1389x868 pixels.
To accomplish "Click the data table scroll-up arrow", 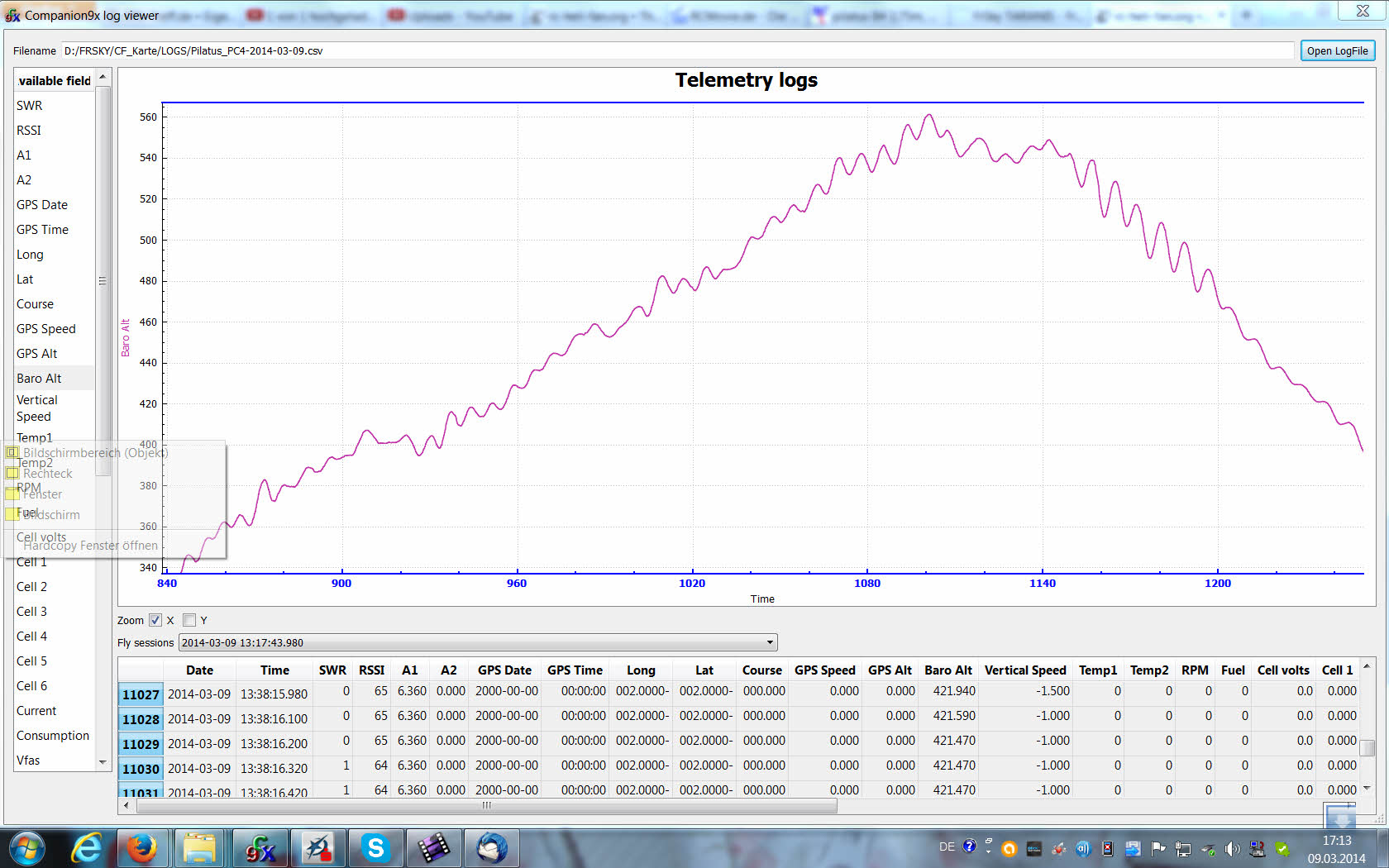I will pos(1367,666).
